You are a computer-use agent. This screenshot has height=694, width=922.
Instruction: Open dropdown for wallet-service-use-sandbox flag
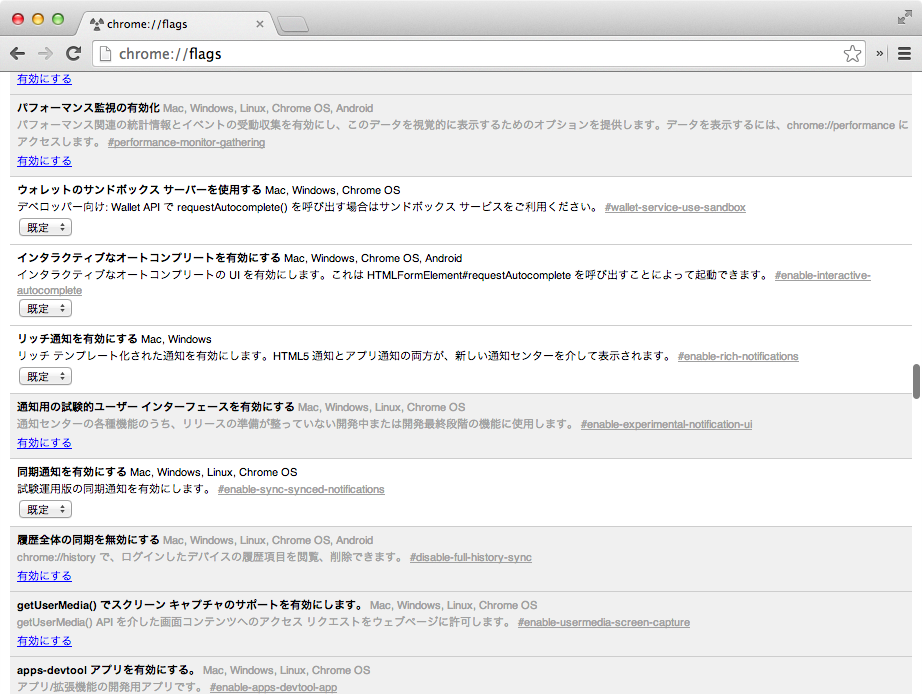coord(45,228)
